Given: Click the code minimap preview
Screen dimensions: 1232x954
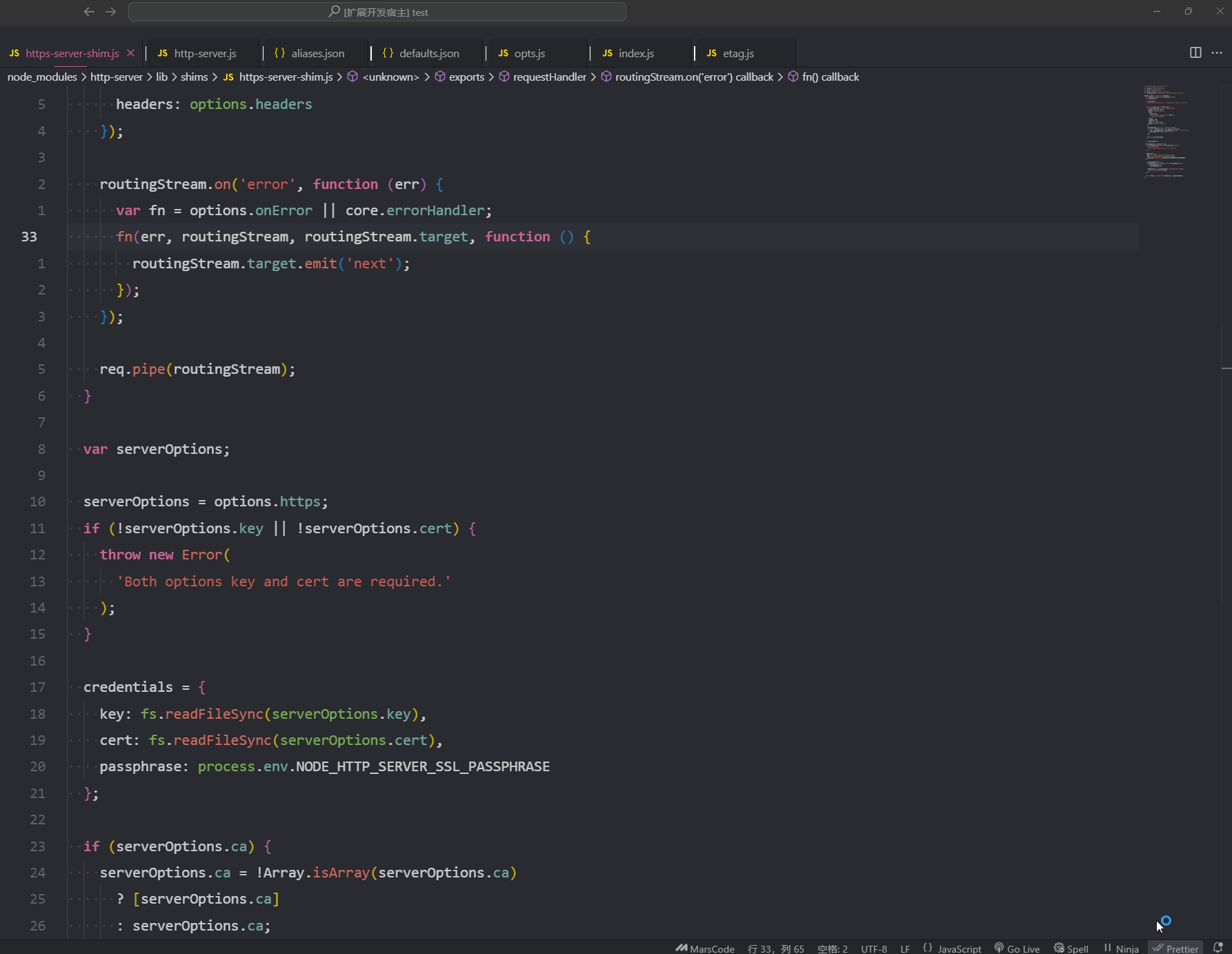Looking at the screenshot, I should [1166, 131].
